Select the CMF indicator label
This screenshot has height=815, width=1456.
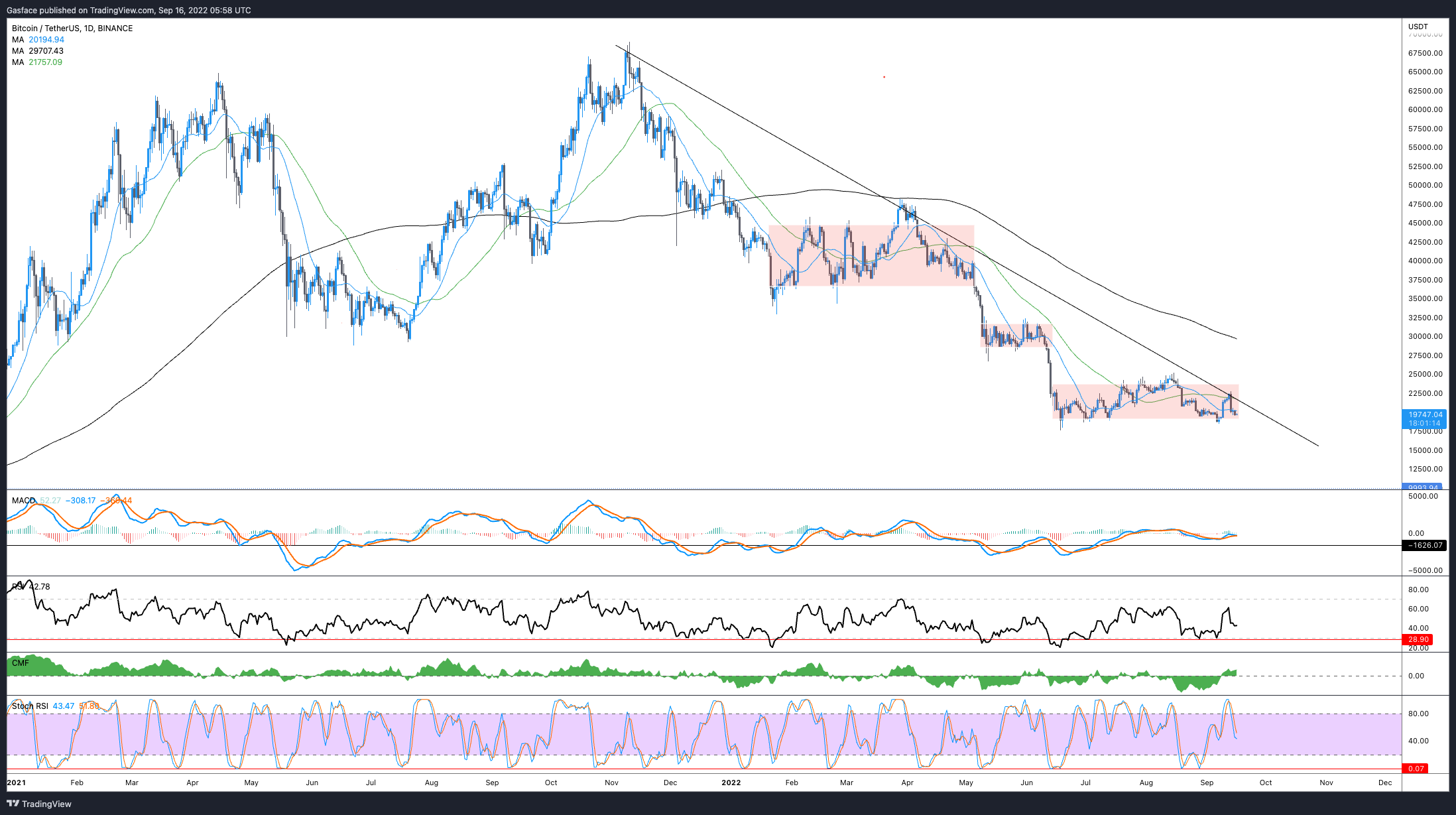(21, 663)
